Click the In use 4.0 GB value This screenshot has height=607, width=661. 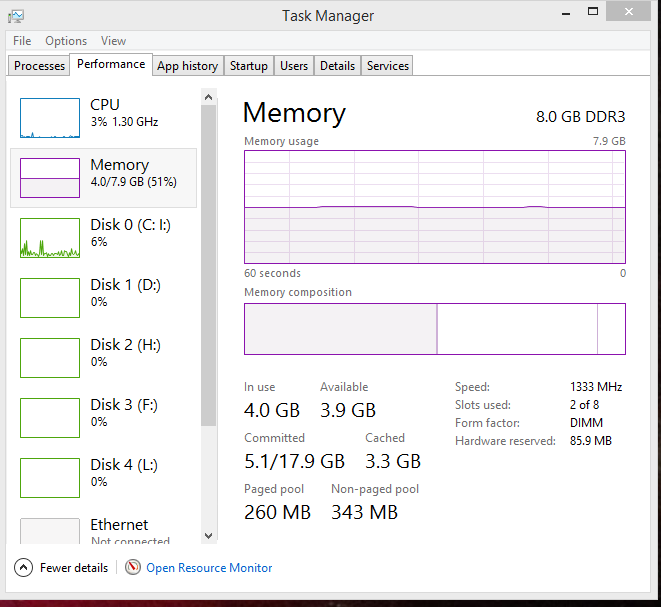(272, 410)
